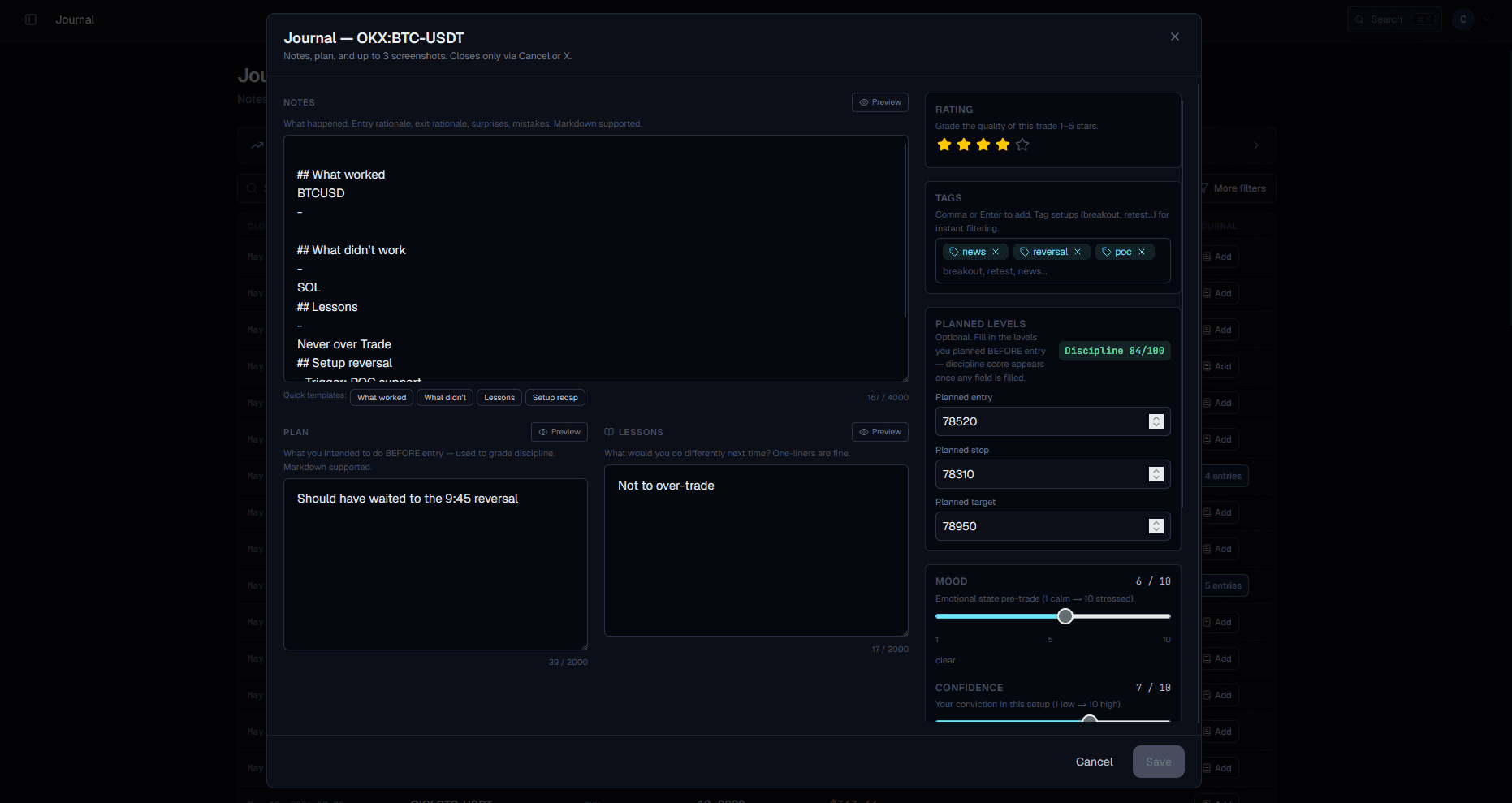Set rating to five stars
This screenshot has height=803, width=1512.
pyautogui.click(x=1022, y=145)
